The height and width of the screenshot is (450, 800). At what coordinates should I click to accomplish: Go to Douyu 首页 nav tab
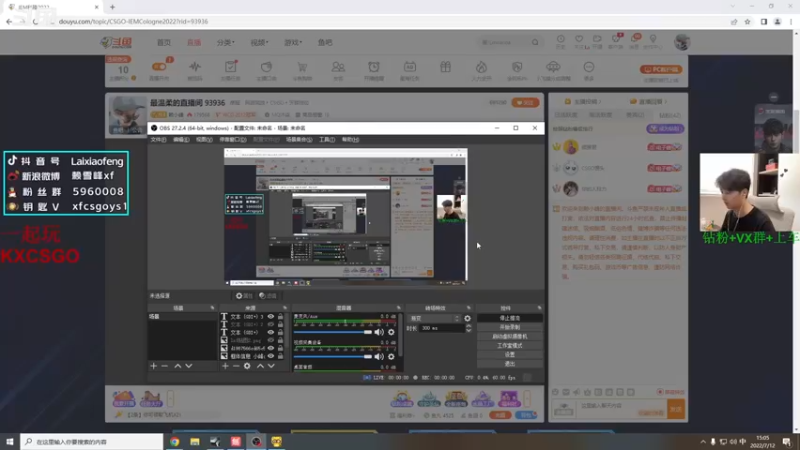(164, 42)
